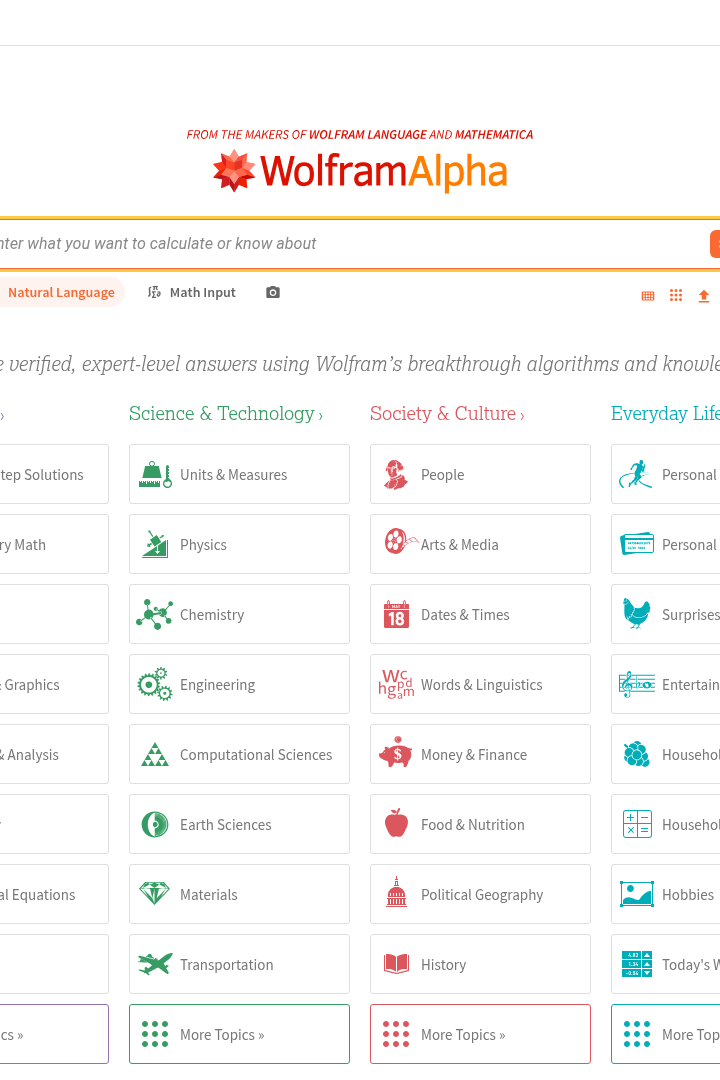Open the camera image input icon
720x1080 pixels.
pos(273,293)
